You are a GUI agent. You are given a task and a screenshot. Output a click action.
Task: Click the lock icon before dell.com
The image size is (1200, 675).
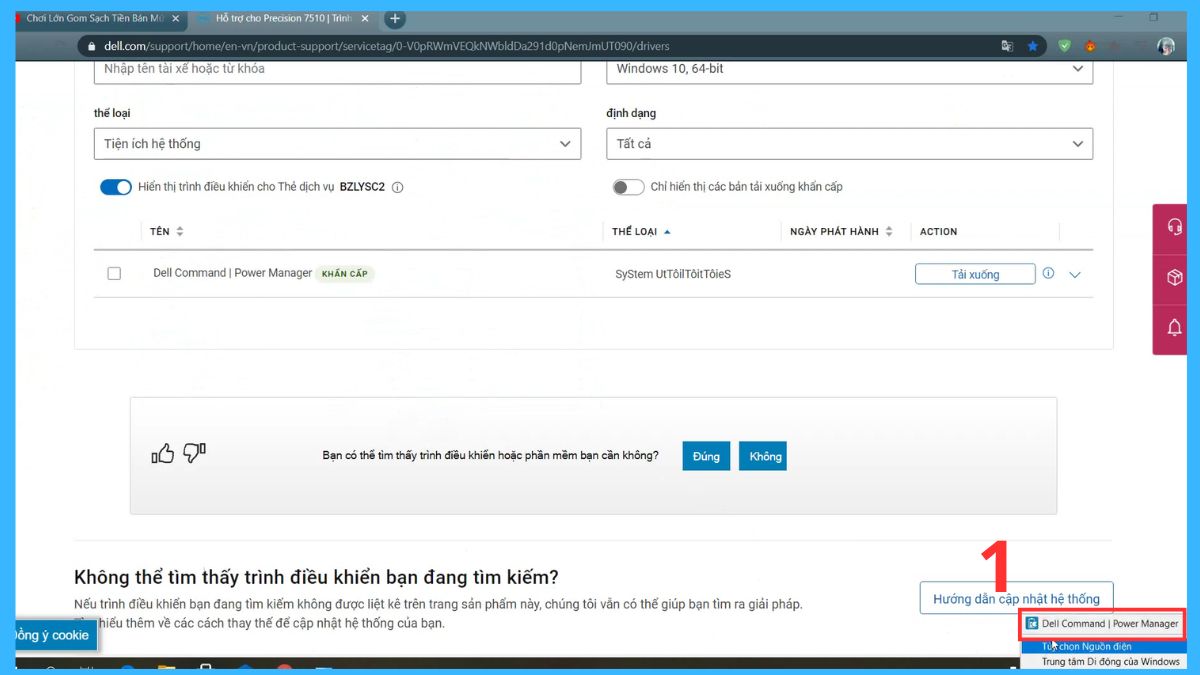click(x=92, y=46)
